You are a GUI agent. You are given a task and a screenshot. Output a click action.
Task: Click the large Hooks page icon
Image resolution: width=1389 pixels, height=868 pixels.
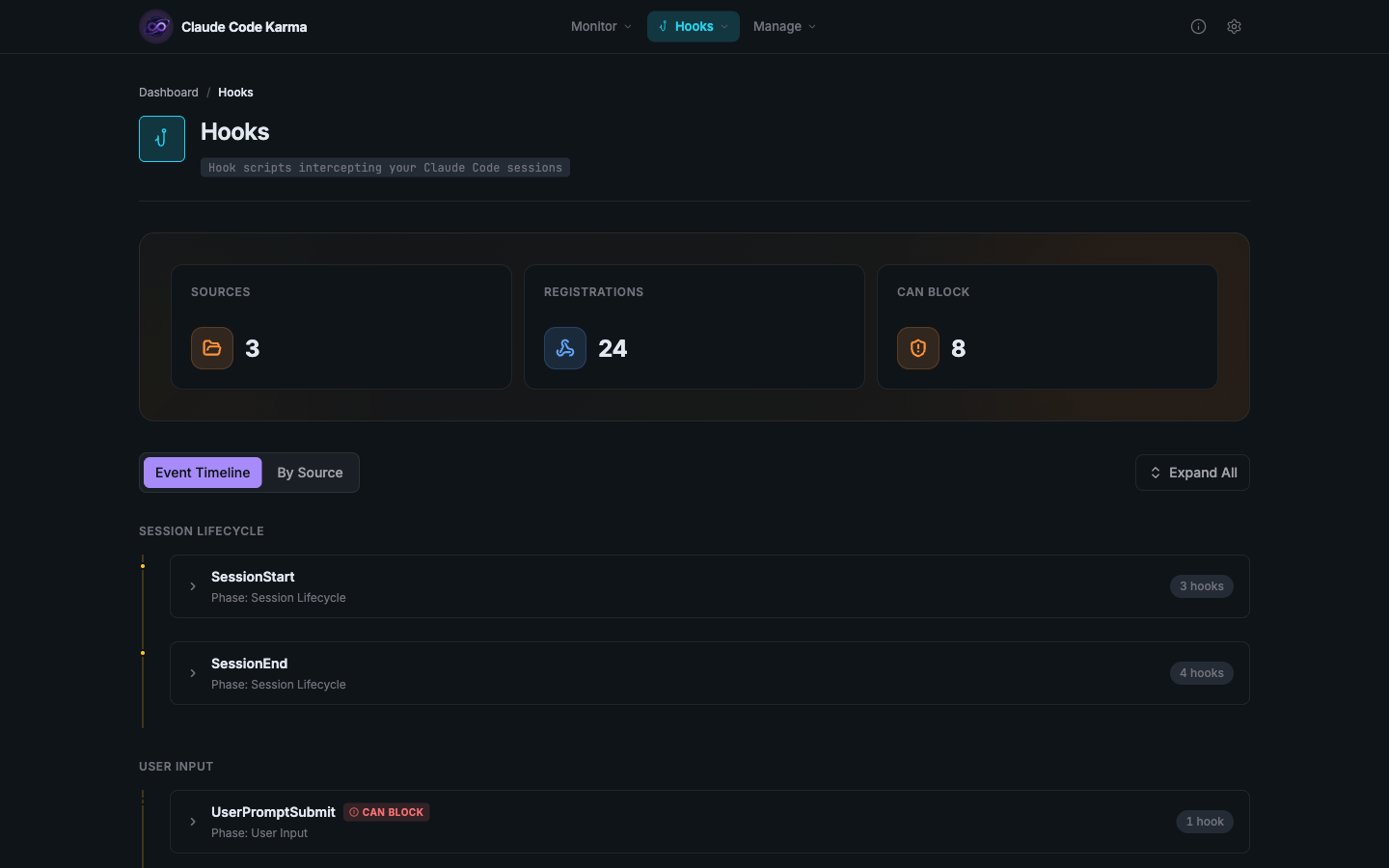[x=162, y=139]
